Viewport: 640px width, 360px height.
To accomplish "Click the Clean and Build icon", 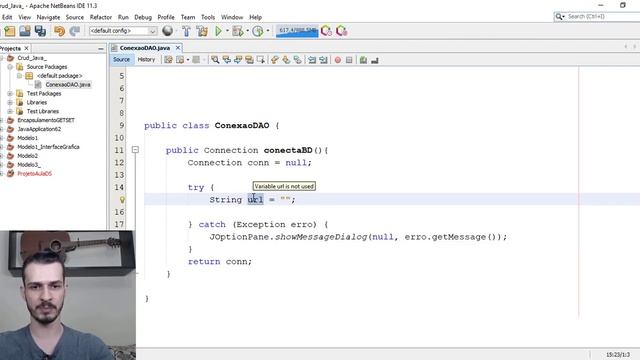I will click(202, 31).
